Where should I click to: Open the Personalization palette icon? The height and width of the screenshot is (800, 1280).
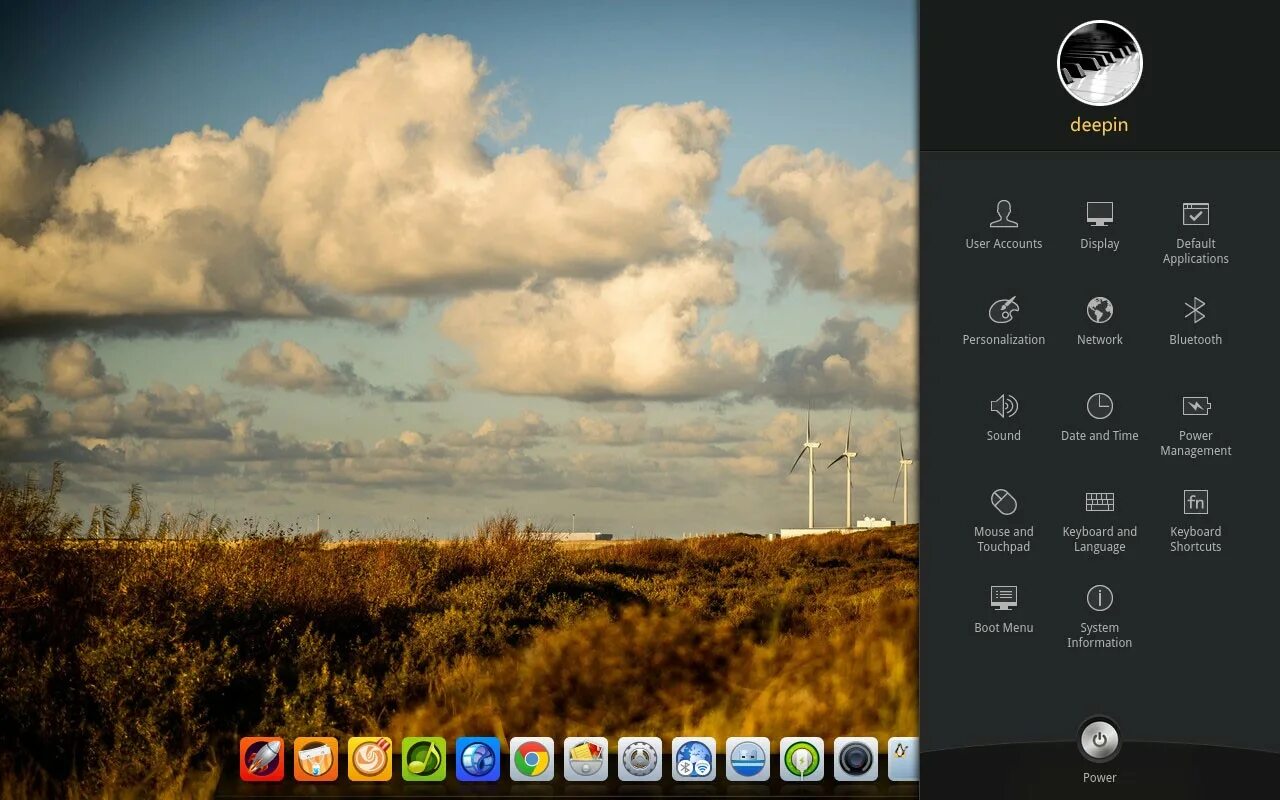[1003, 310]
